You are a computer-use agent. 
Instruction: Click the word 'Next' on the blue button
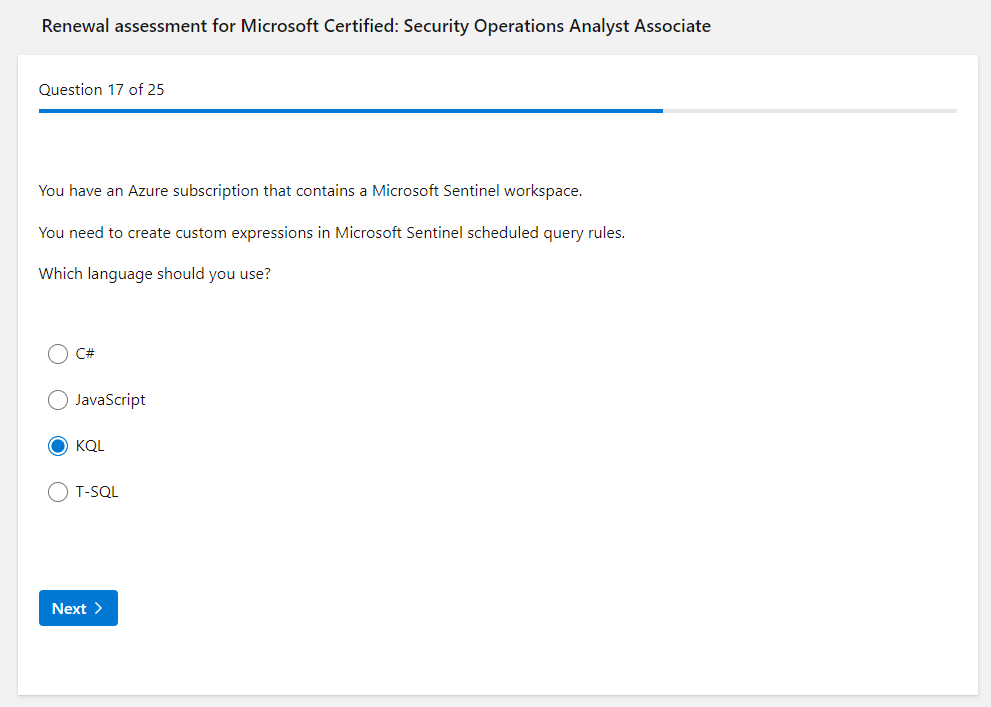69,609
